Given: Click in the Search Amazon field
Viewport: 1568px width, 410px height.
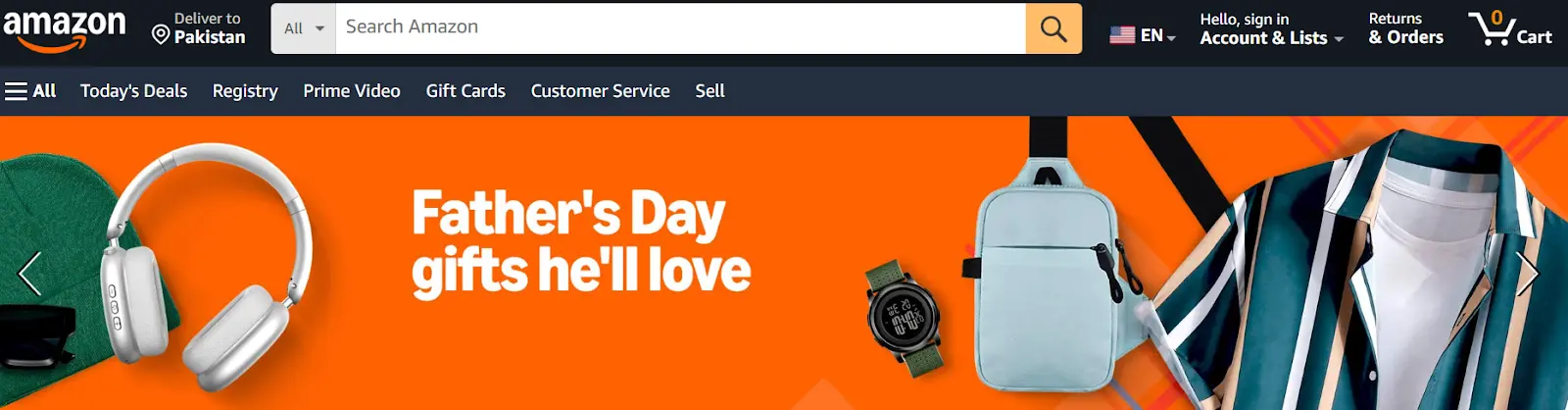Looking at the screenshot, I should 681,28.
